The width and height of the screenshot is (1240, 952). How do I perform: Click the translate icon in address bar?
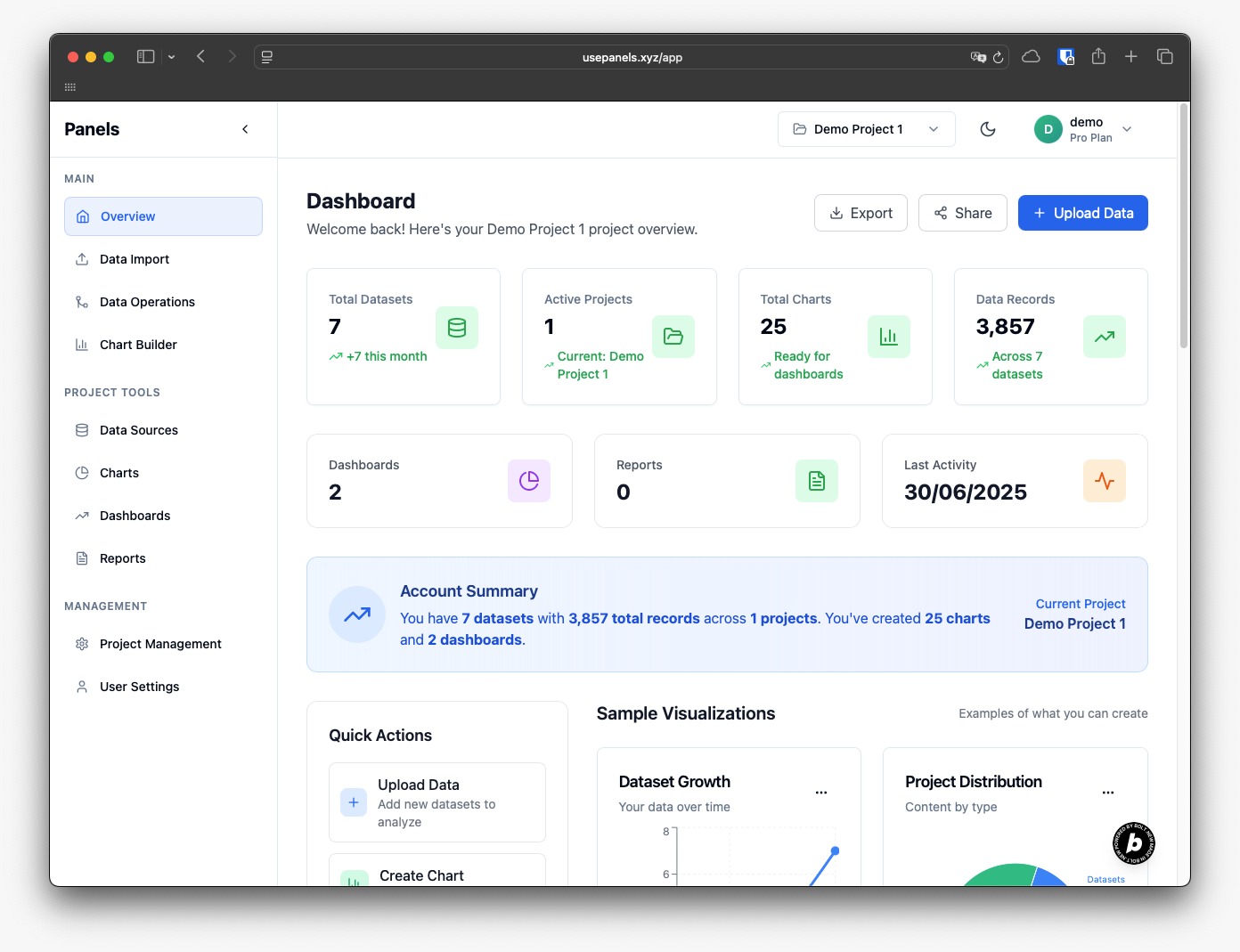(978, 57)
